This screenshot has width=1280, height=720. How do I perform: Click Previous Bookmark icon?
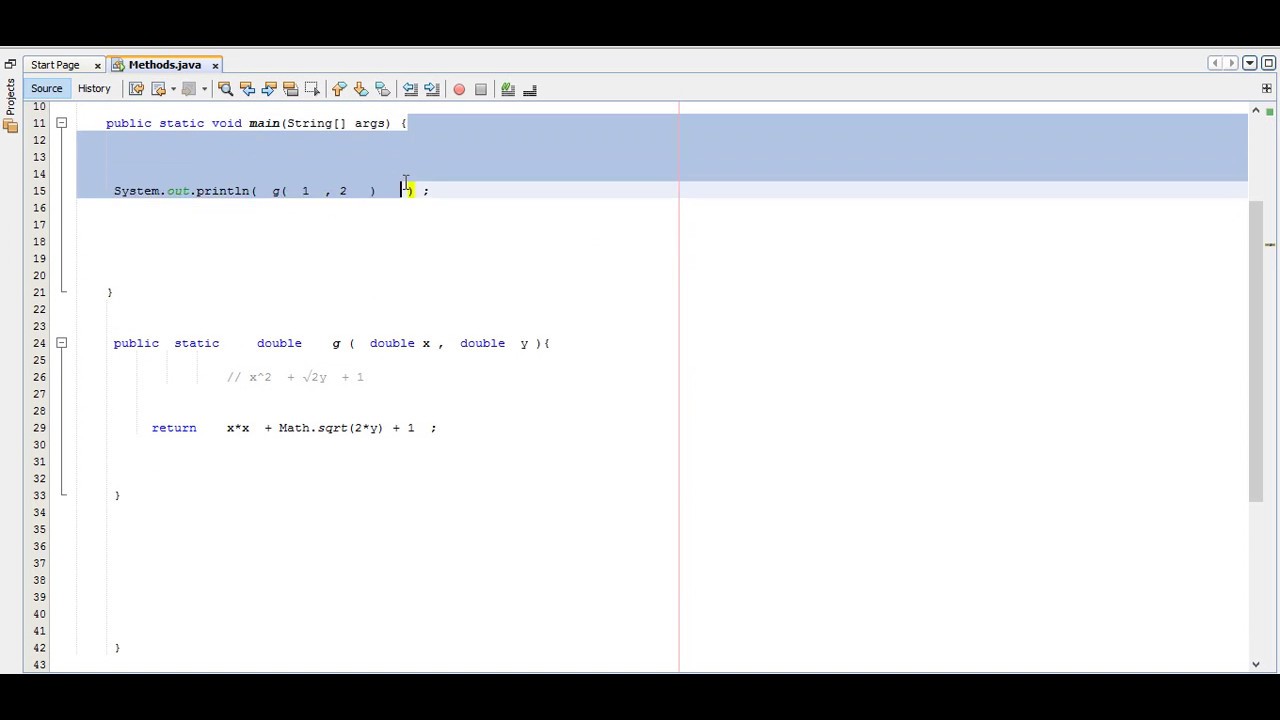click(x=339, y=89)
